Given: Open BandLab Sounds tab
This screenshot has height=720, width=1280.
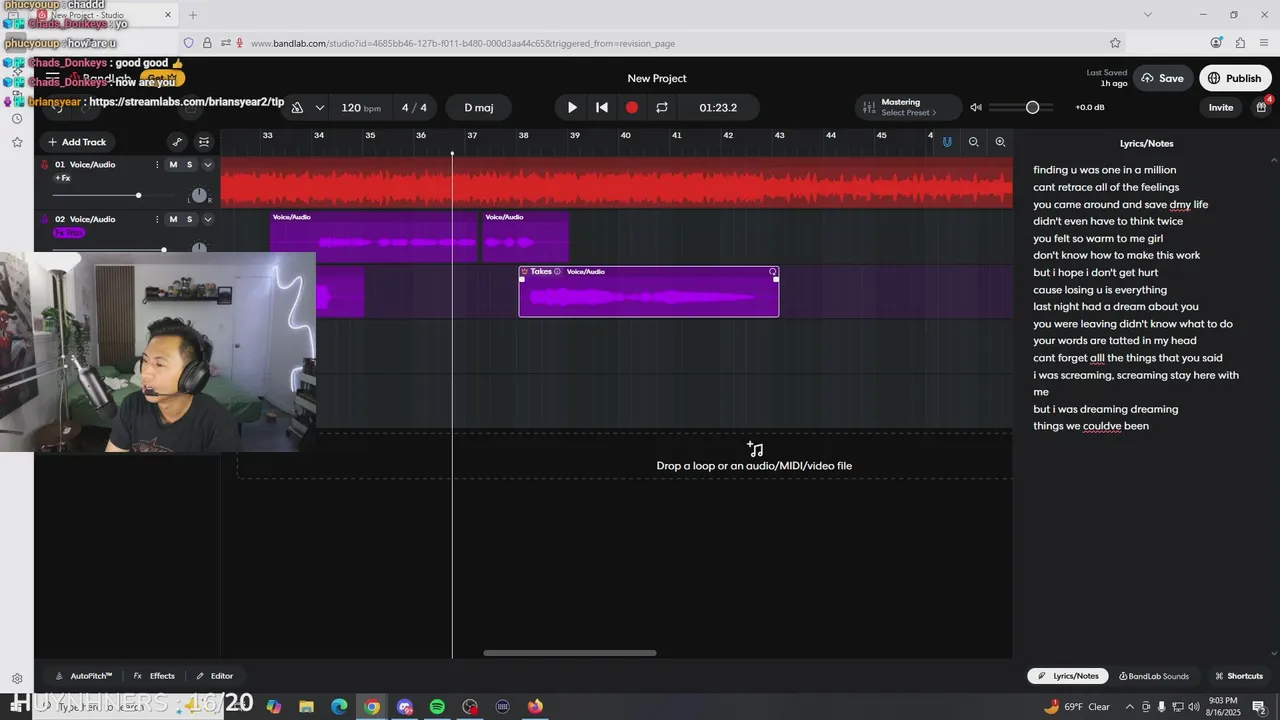Looking at the screenshot, I should click(1154, 676).
